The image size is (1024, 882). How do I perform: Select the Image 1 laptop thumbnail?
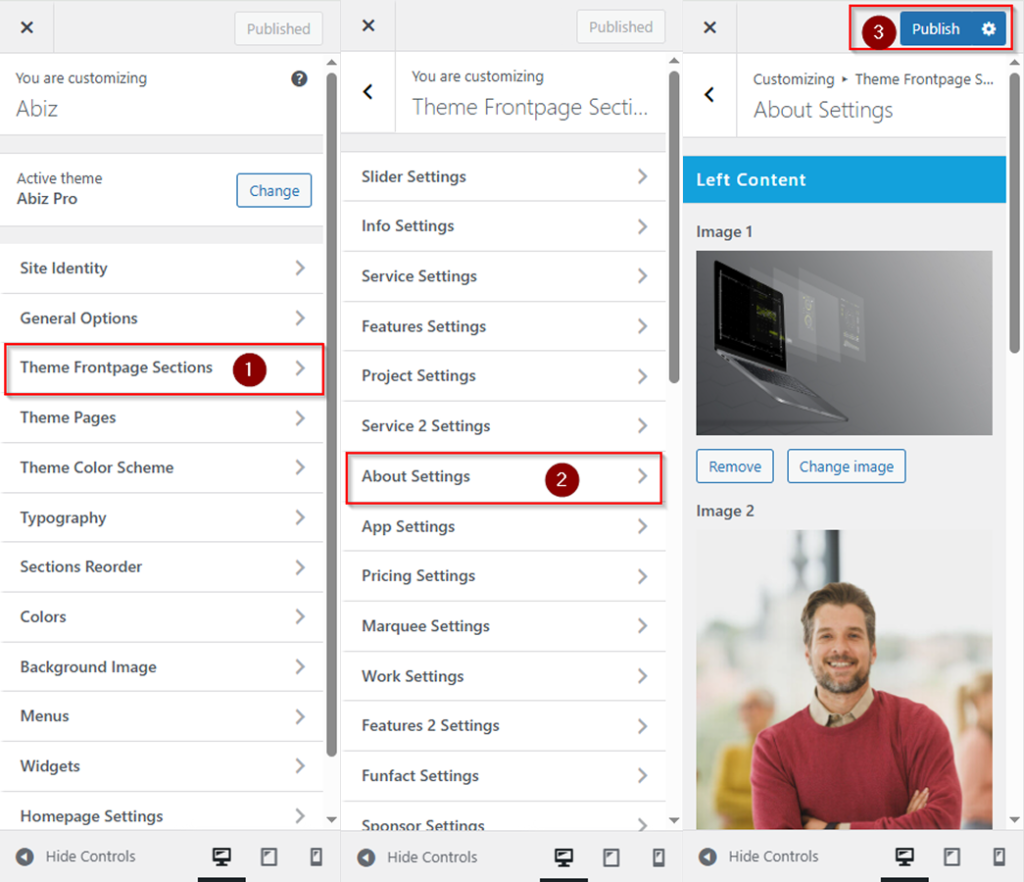(x=844, y=343)
